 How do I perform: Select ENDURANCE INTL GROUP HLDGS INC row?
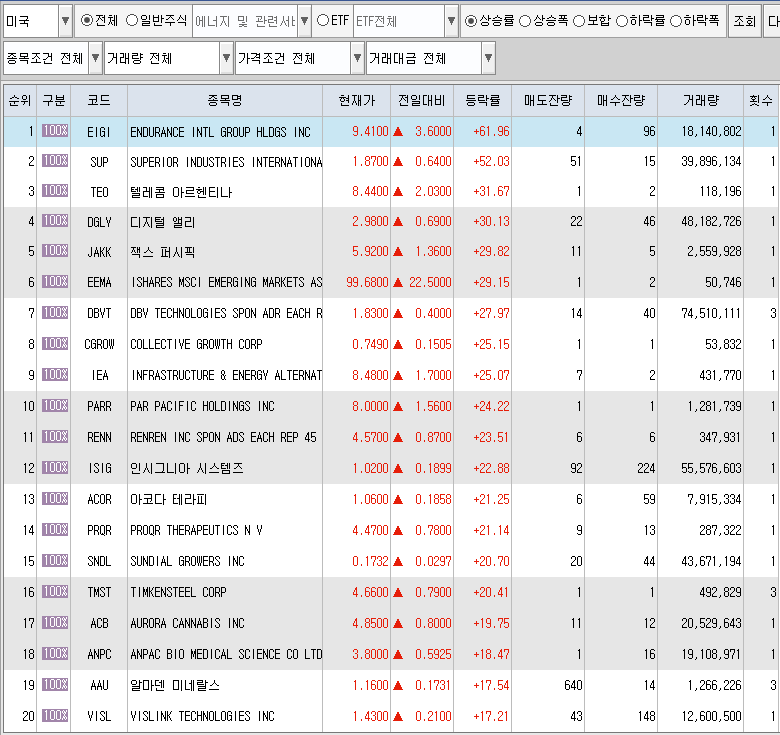tap(390, 132)
